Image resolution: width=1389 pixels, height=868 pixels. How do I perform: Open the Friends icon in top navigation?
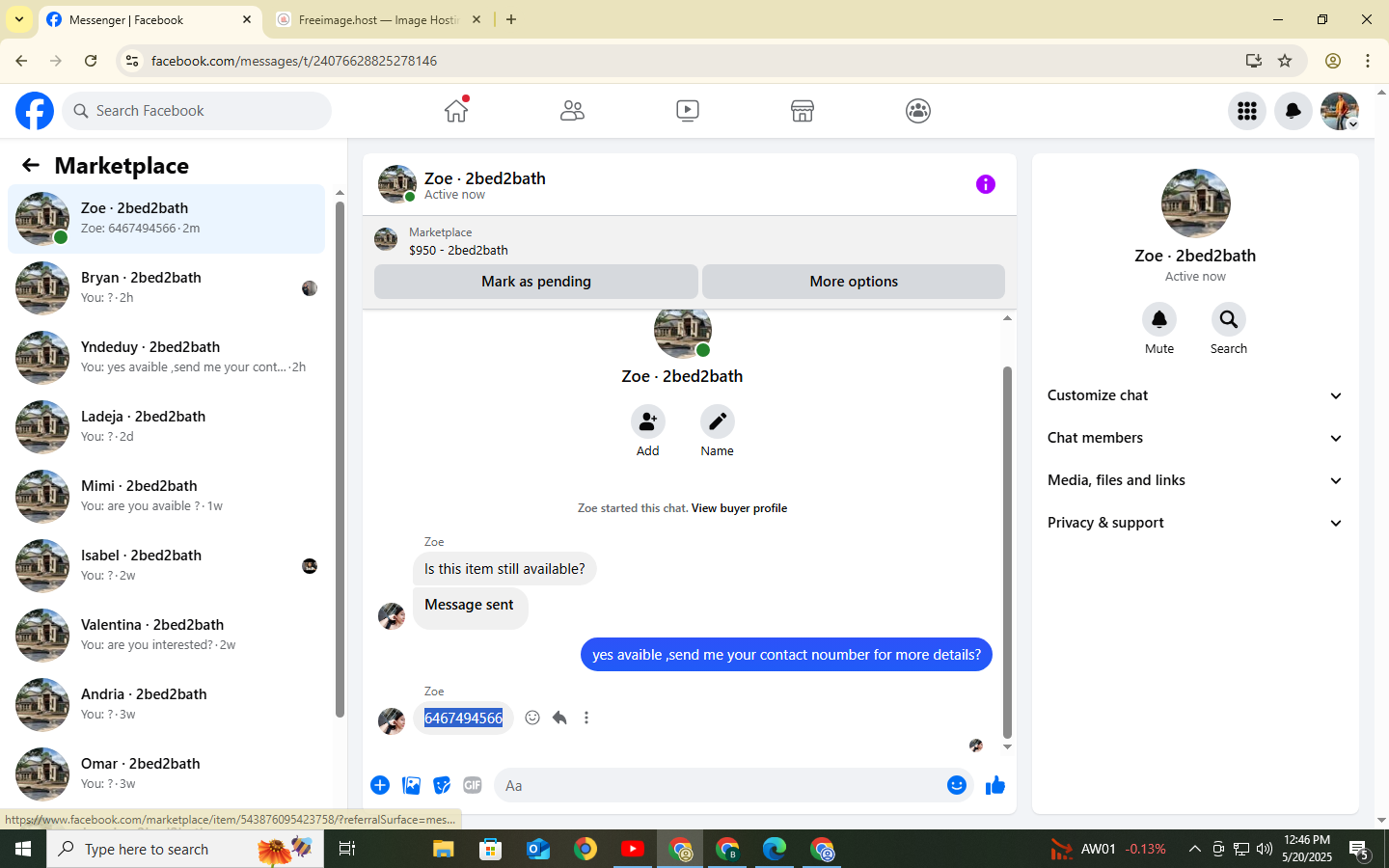pos(572,111)
